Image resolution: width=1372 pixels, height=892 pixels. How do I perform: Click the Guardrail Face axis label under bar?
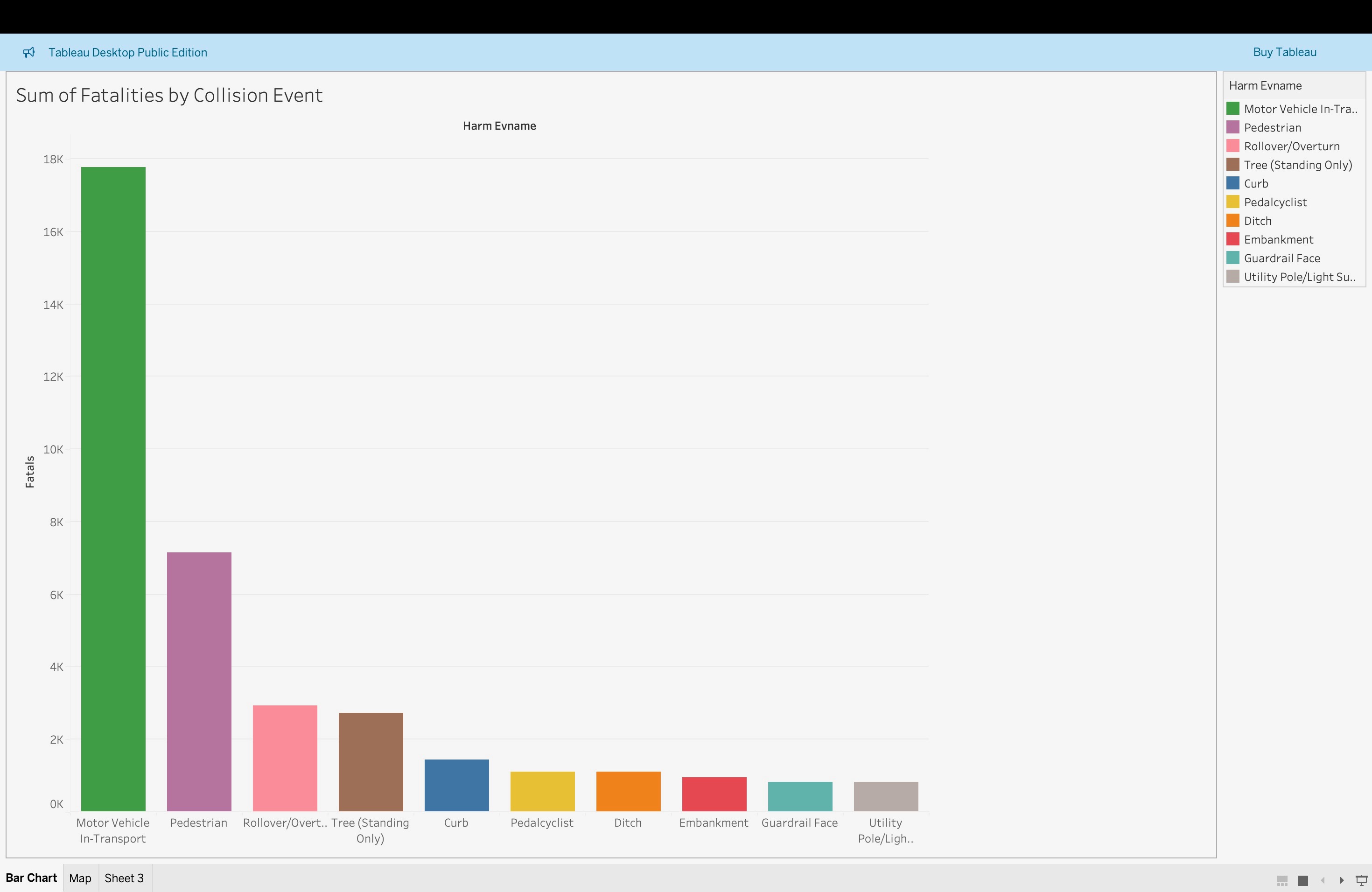[x=799, y=823]
